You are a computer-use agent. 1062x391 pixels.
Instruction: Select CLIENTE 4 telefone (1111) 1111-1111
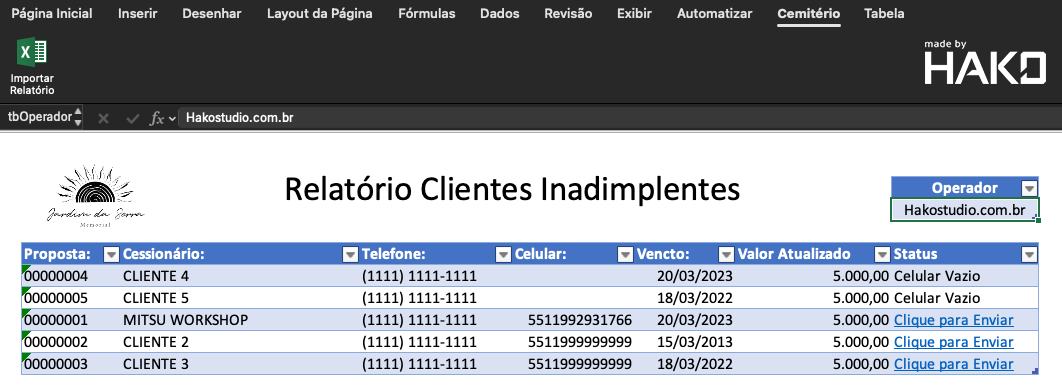(x=436, y=276)
